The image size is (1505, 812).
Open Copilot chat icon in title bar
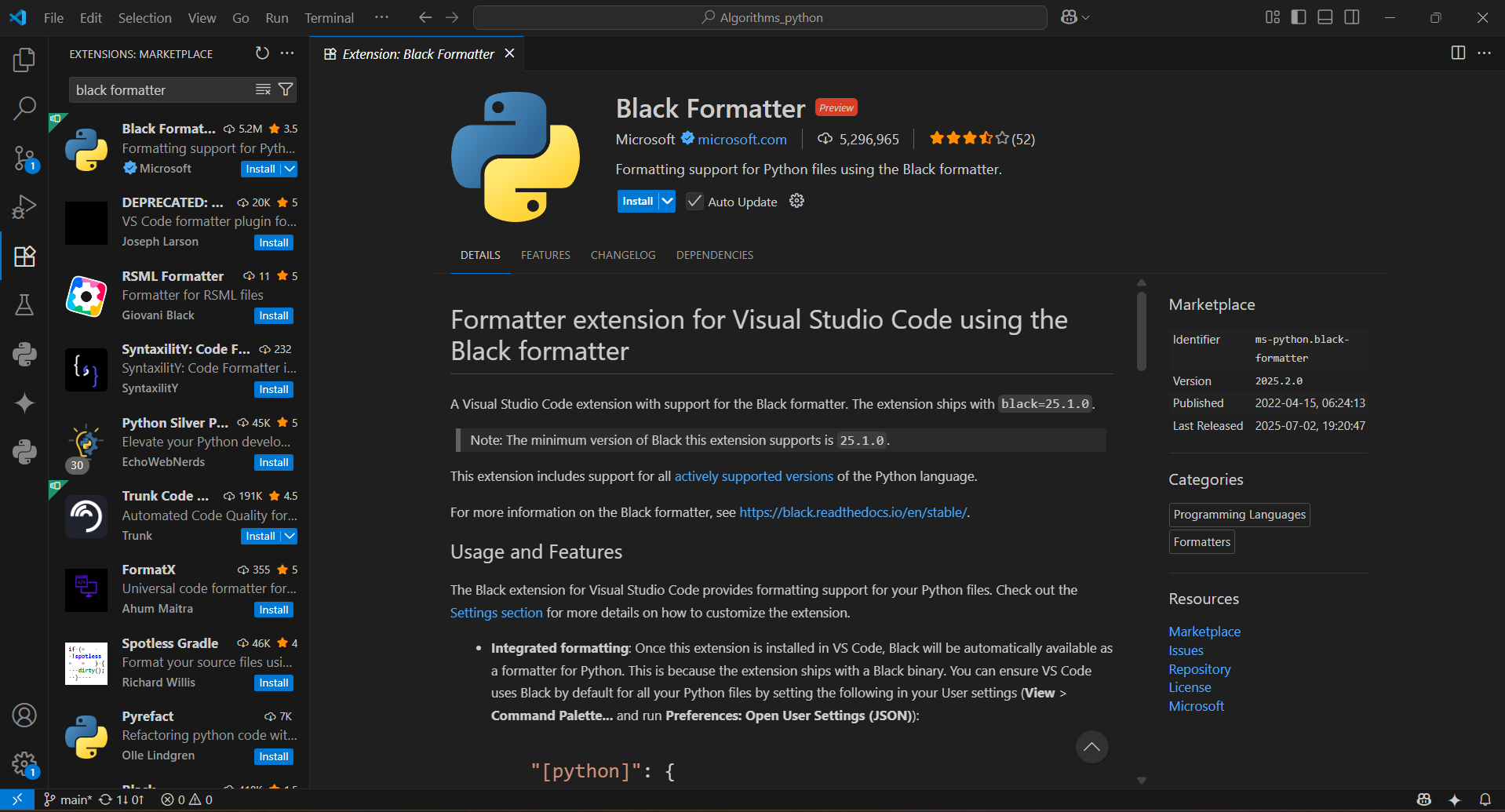1069,17
